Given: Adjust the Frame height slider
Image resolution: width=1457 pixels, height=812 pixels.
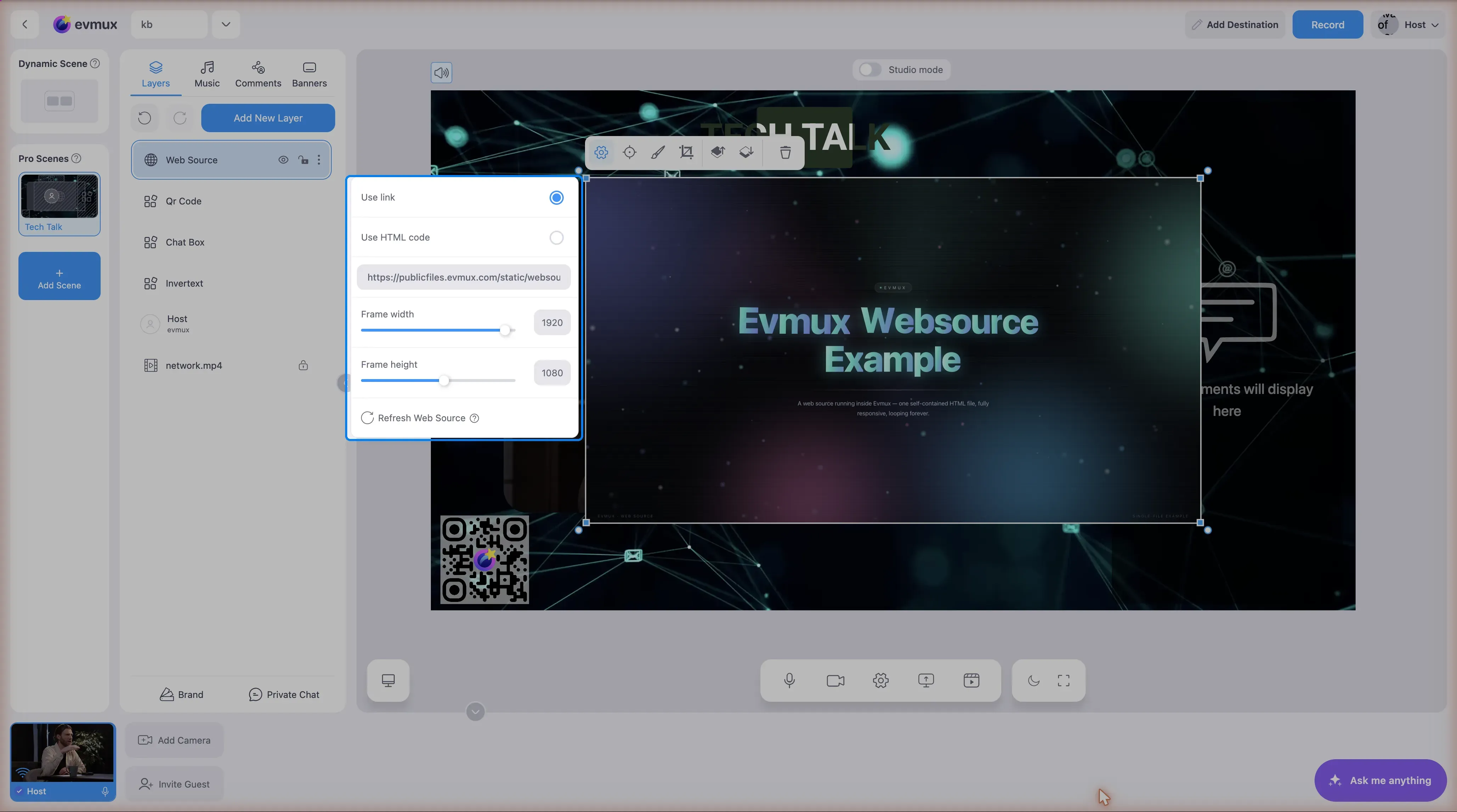Looking at the screenshot, I should (445, 380).
